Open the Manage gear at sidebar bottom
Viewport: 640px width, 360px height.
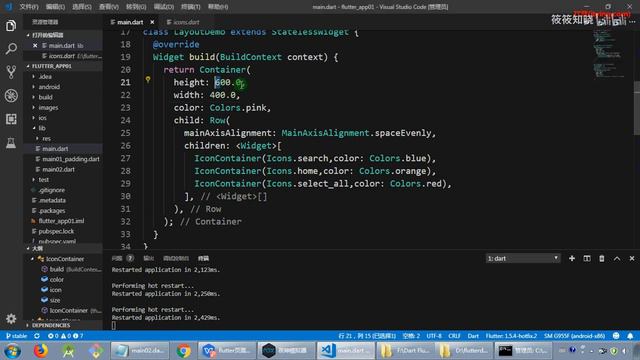coord(11,318)
